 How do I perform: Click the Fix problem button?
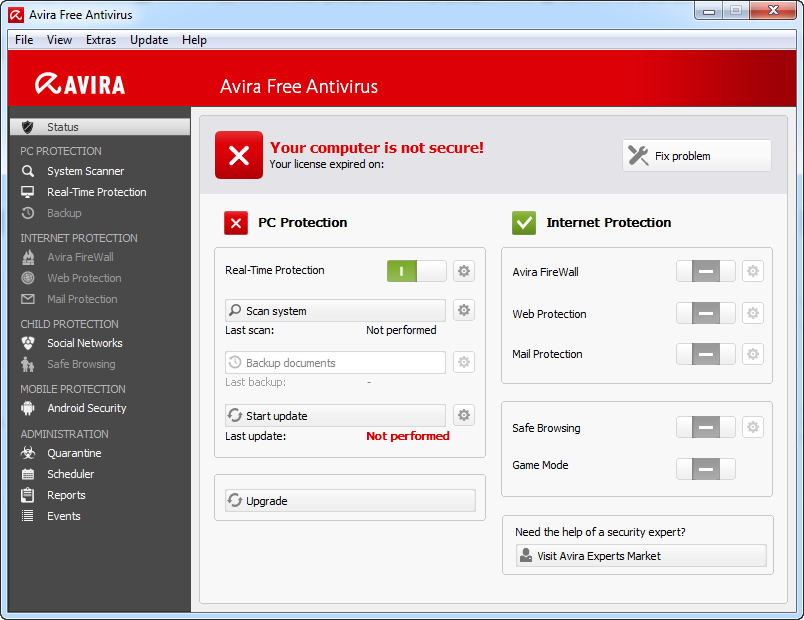pyautogui.click(x=697, y=155)
